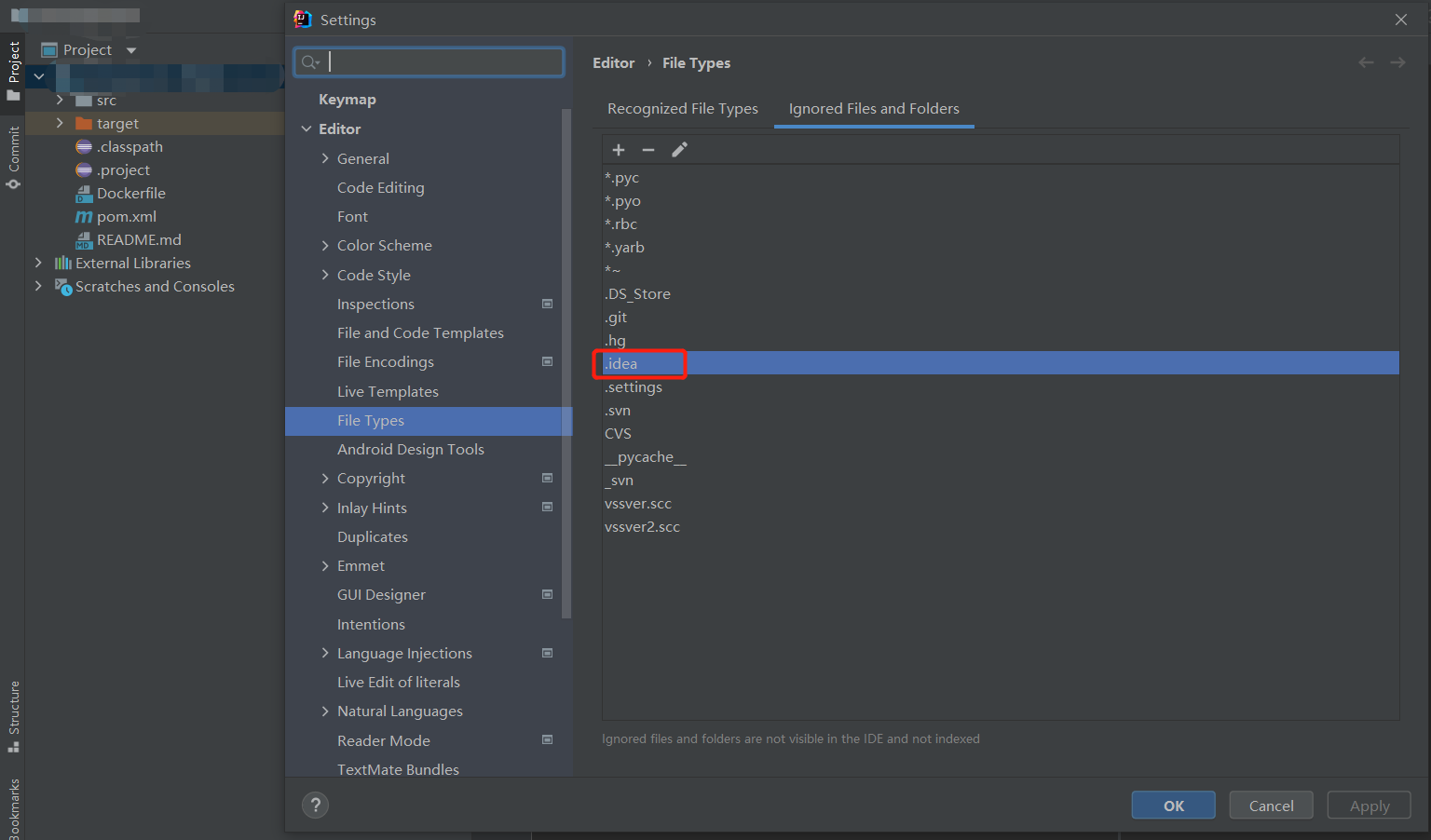Image resolution: width=1431 pixels, height=840 pixels.
Task: Expand the Copyright settings node
Action: point(325,478)
